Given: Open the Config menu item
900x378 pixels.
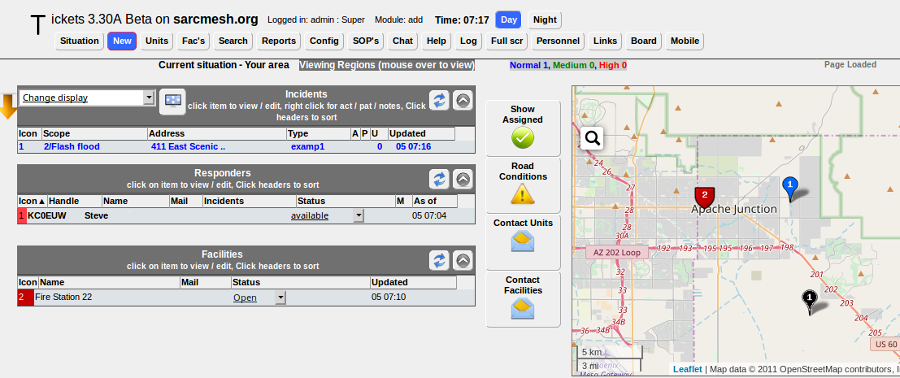Looking at the screenshot, I should pyautogui.click(x=324, y=41).
